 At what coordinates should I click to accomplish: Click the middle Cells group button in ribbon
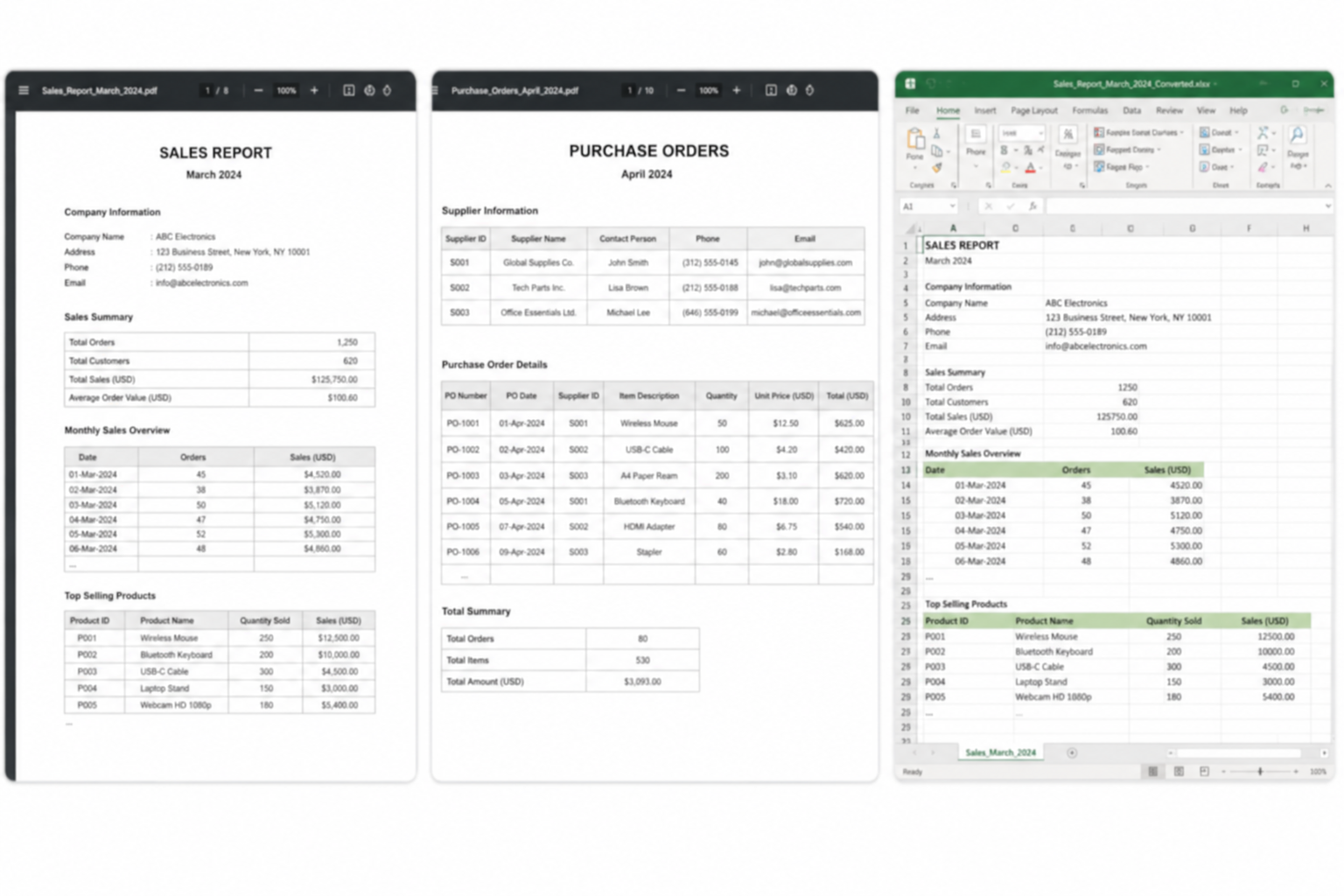[x=1221, y=150]
